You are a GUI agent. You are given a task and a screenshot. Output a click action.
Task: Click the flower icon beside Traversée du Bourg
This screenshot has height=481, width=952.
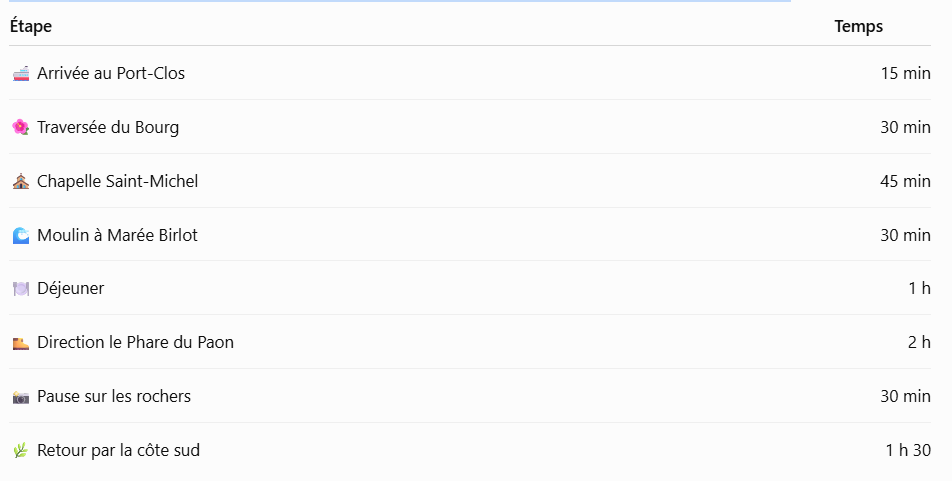click(x=21, y=128)
